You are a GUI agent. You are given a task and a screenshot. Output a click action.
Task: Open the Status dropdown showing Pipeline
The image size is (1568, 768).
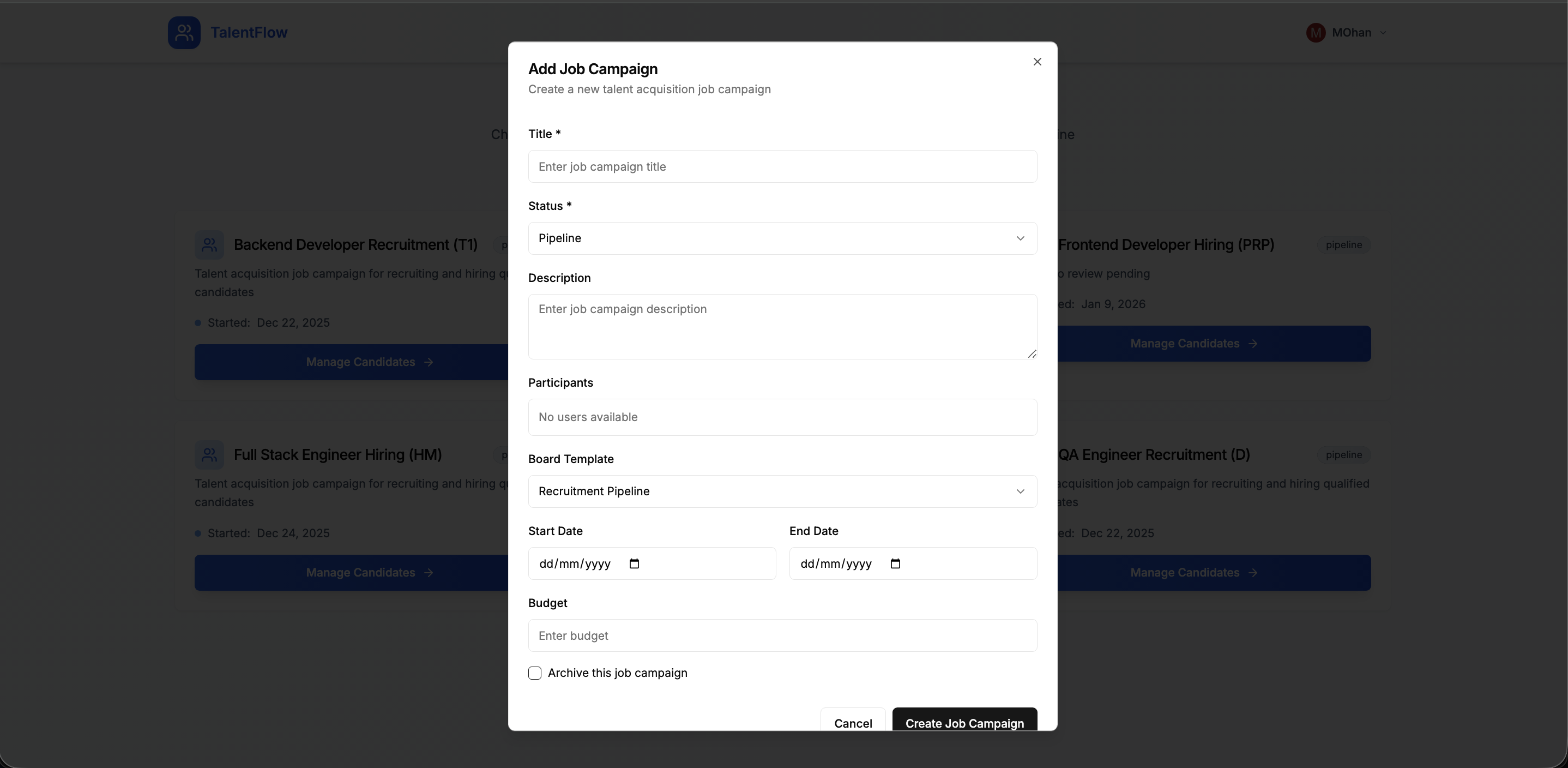[x=782, y=238]
